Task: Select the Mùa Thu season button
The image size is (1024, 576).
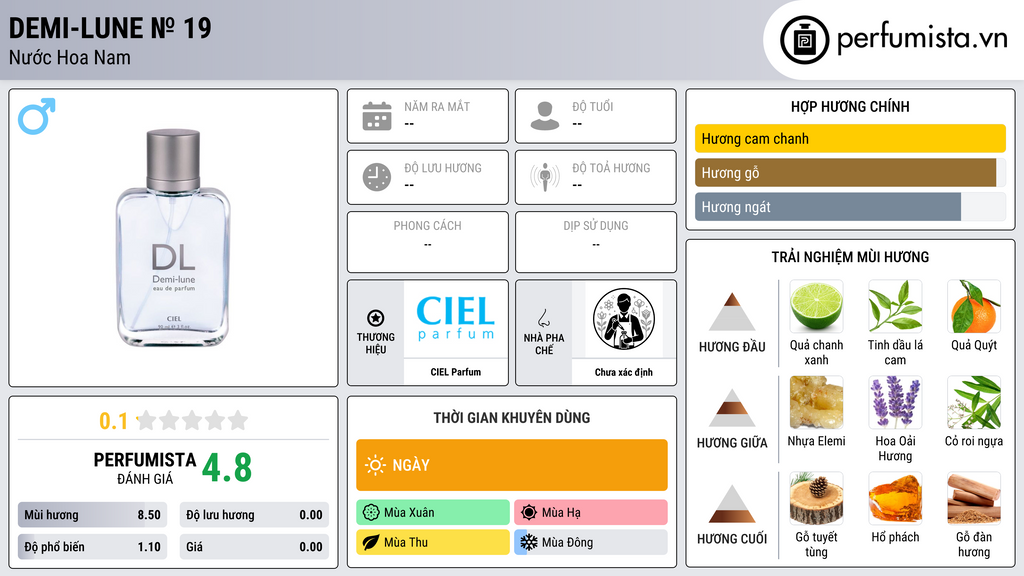Action: (x=433, y=542)
